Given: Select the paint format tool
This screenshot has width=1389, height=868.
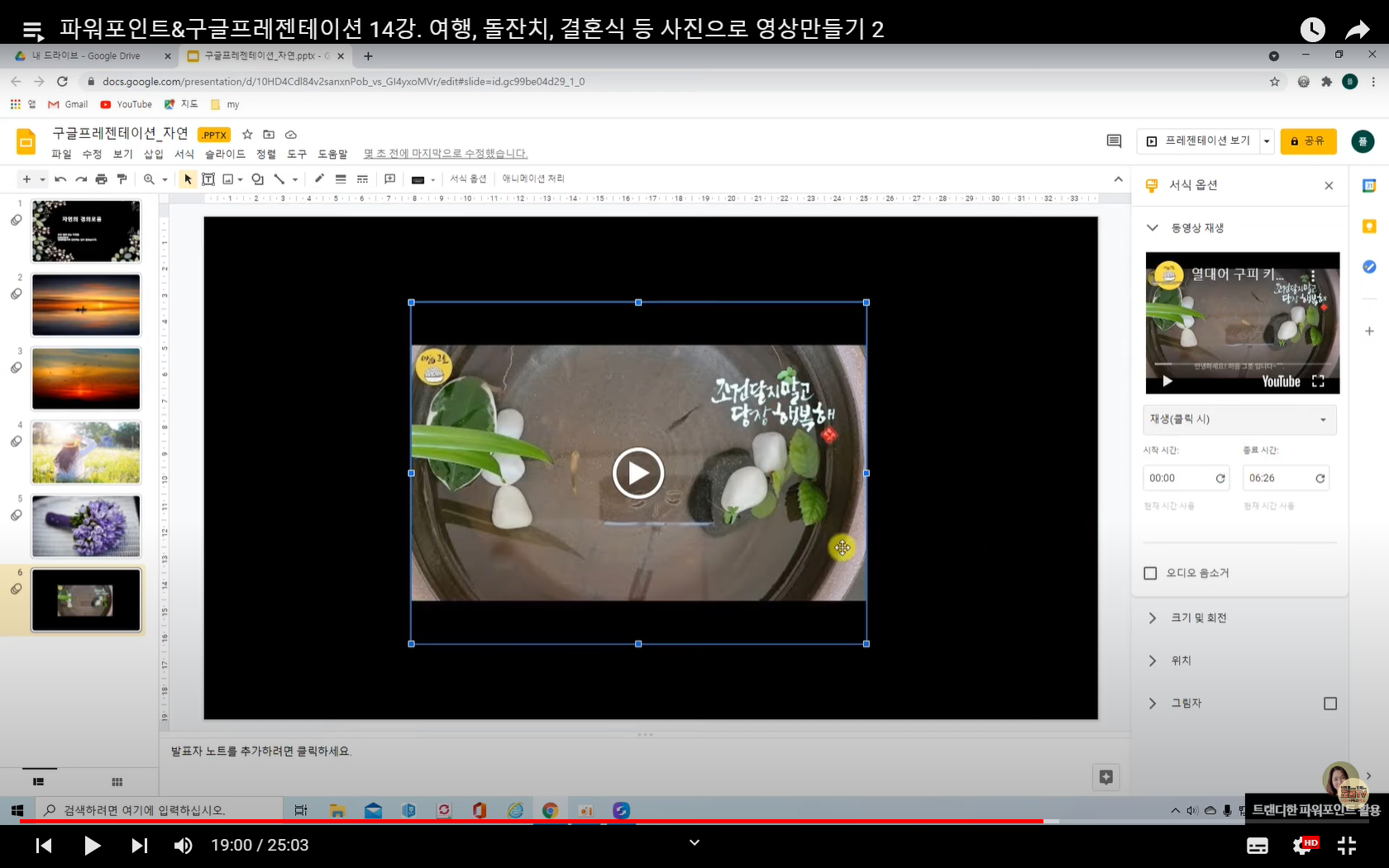Looking at the screenshot, I should tap(122, 179).
